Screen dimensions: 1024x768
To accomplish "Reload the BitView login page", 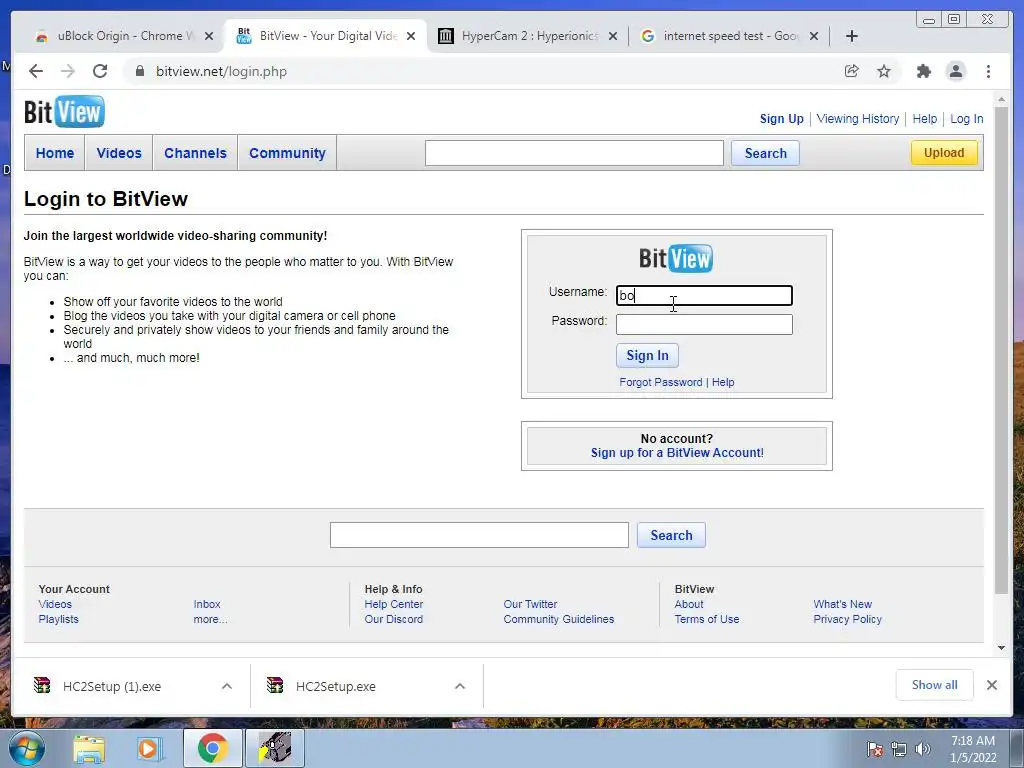I will (x=100, y=71).
